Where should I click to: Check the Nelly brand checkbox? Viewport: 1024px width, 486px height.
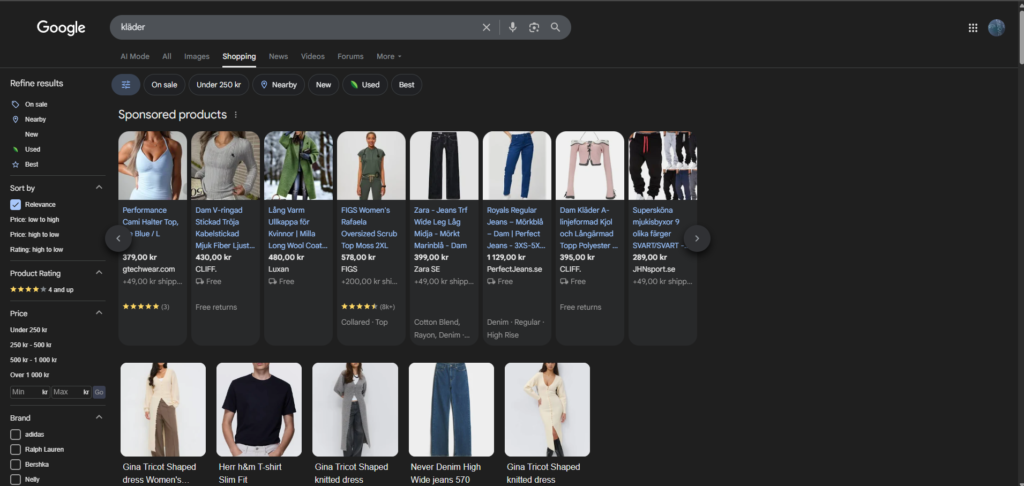click(x=16, y=479)
